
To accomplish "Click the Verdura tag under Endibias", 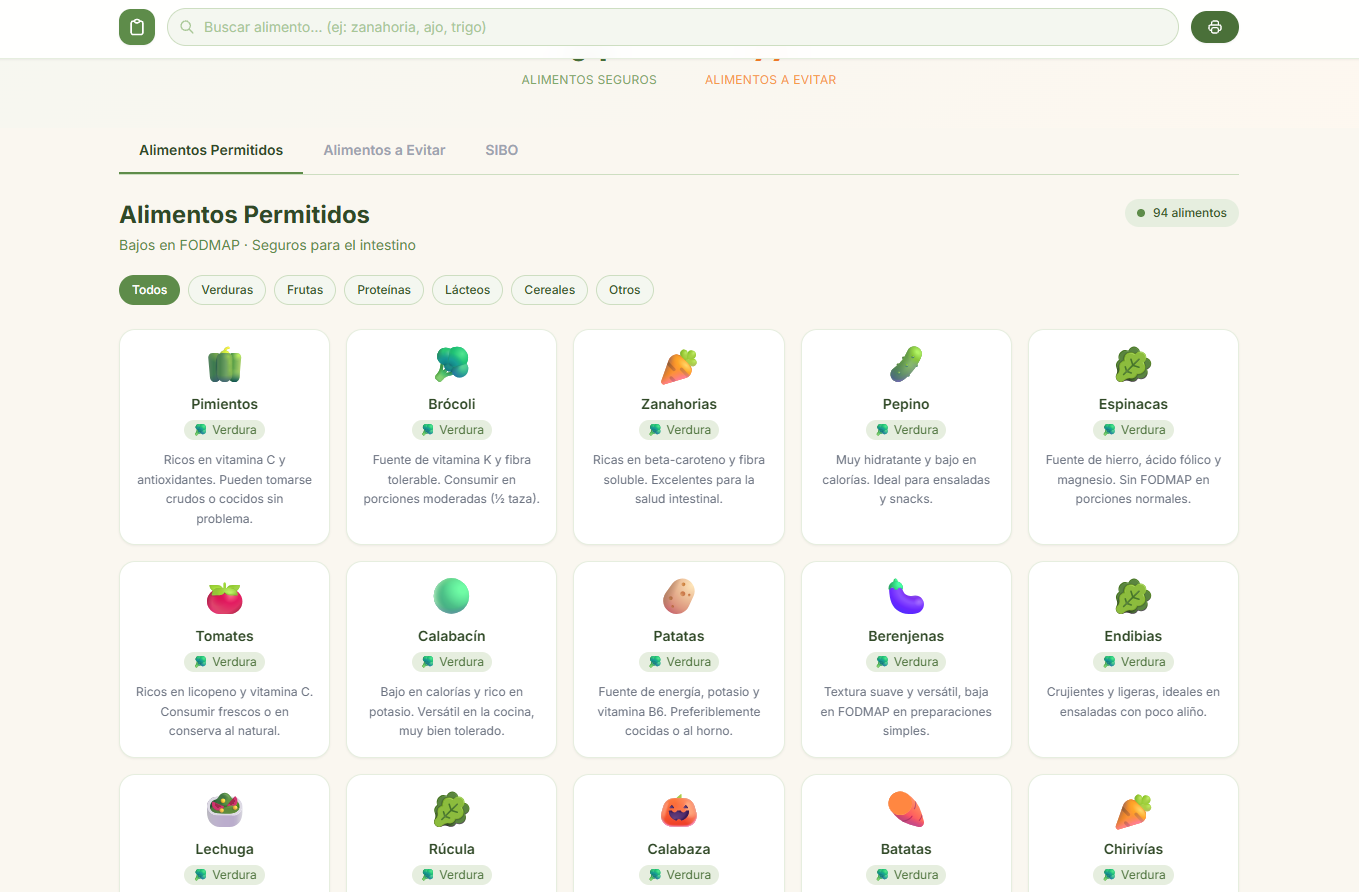I will (x=1133, y=662).
